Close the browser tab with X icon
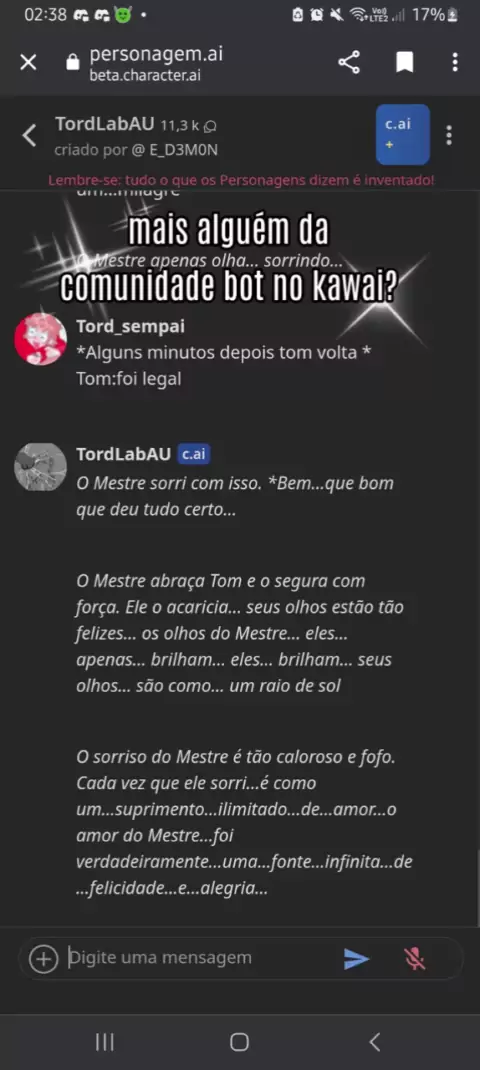 [x=28, y=63]
